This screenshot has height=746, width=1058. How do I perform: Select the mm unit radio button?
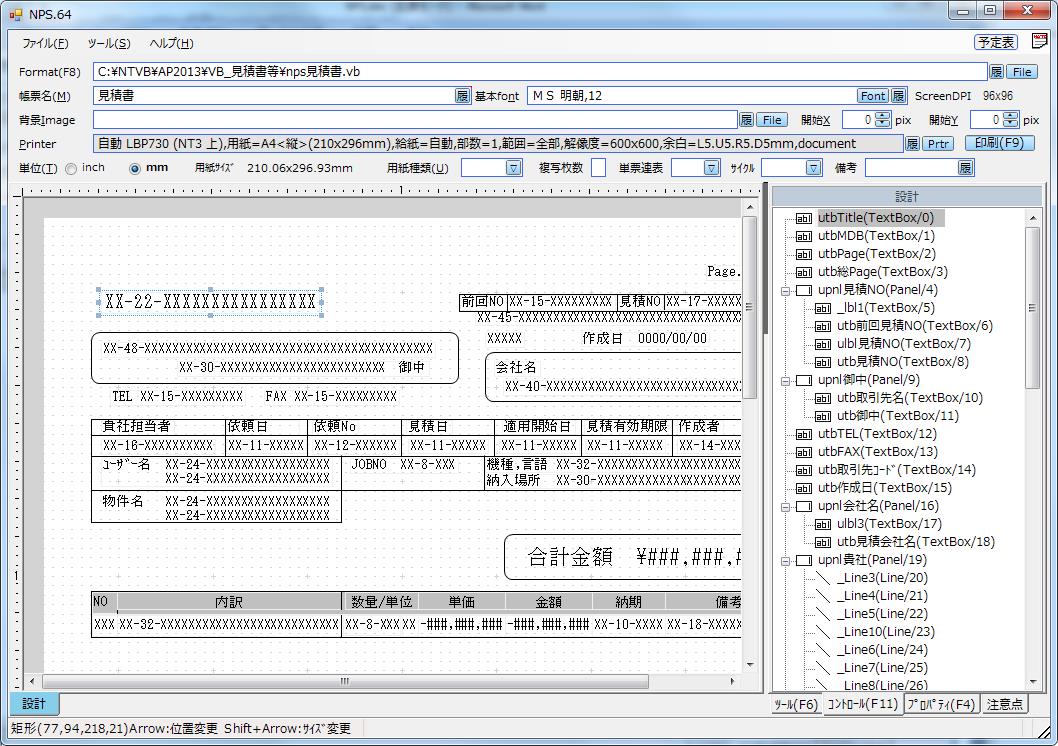(135, 169)
